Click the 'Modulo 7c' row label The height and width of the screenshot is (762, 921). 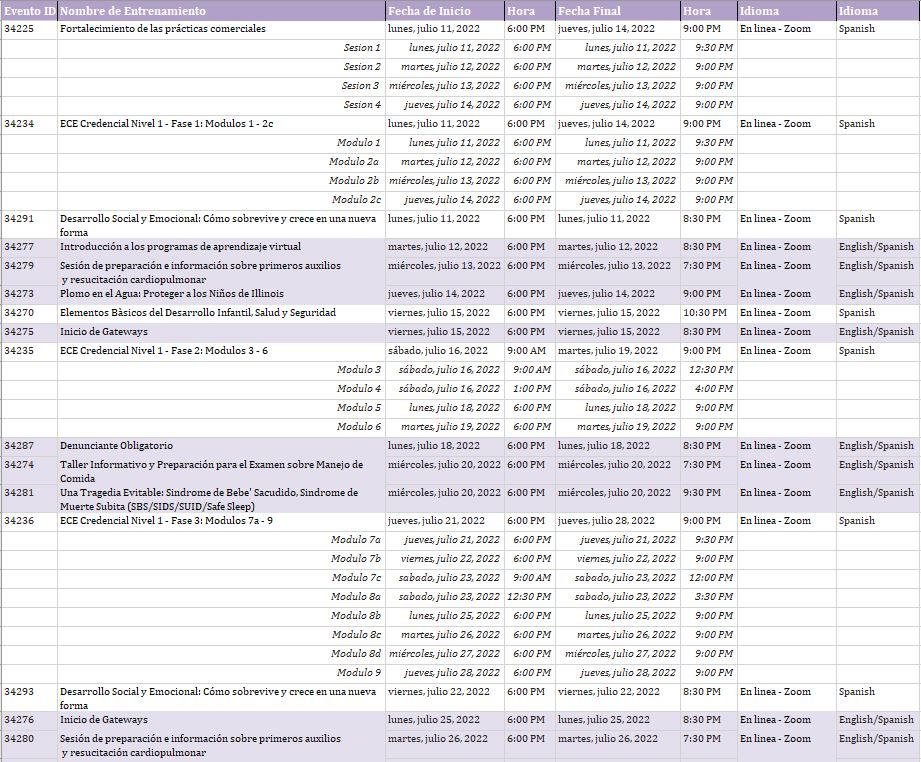[356, 578]
